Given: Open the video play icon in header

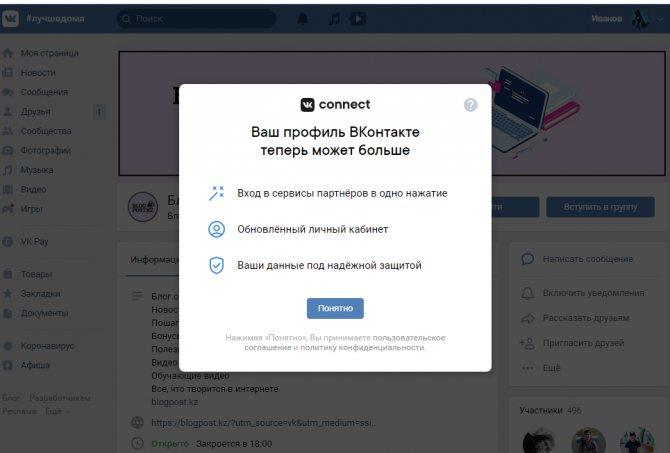Looking at the screenshot, I should [358, 19].
